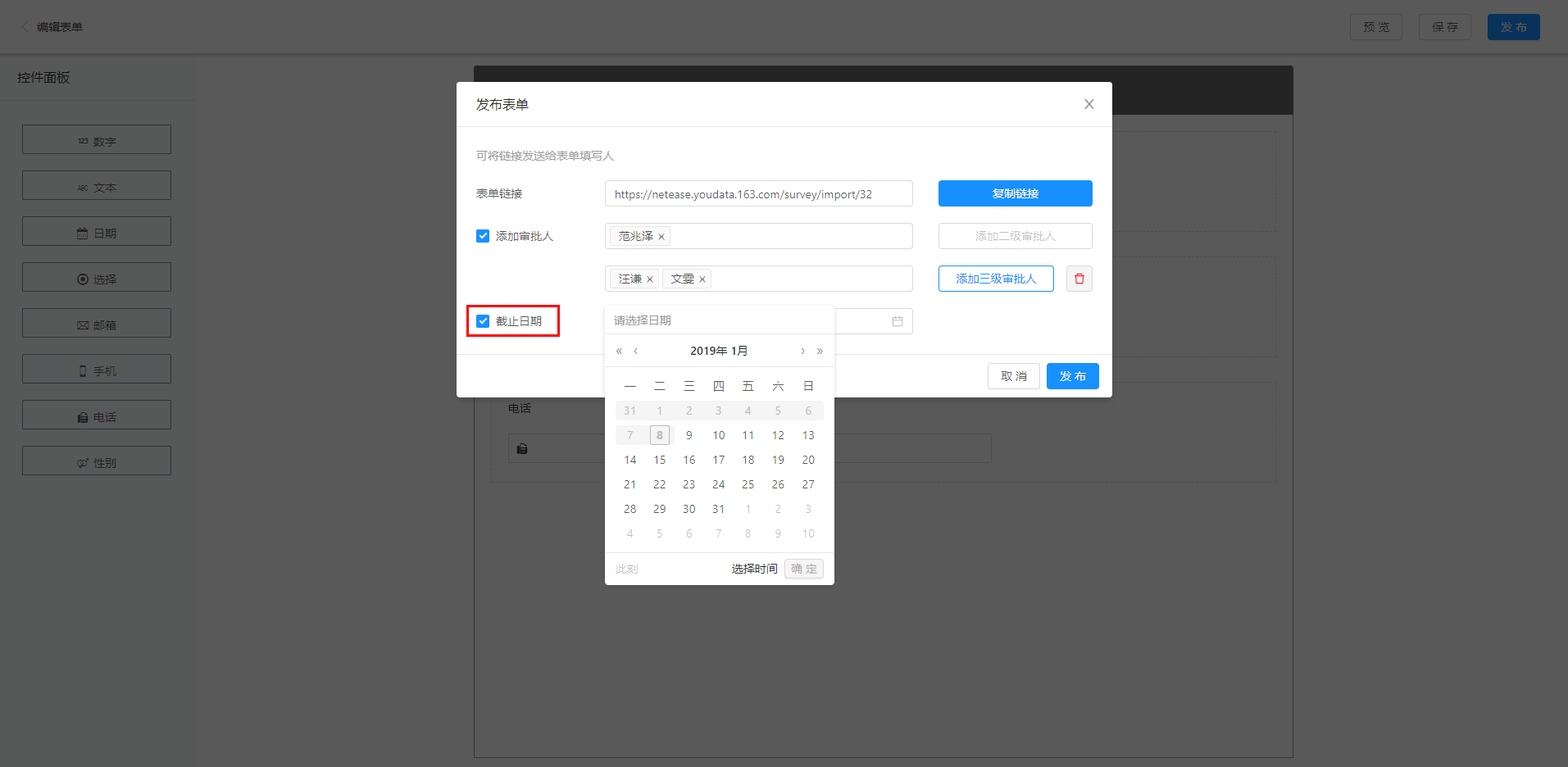The height and width of the screenshot is (767, 1568).
Task: Select January 12 in the calendar
Action: pos(778,435)
